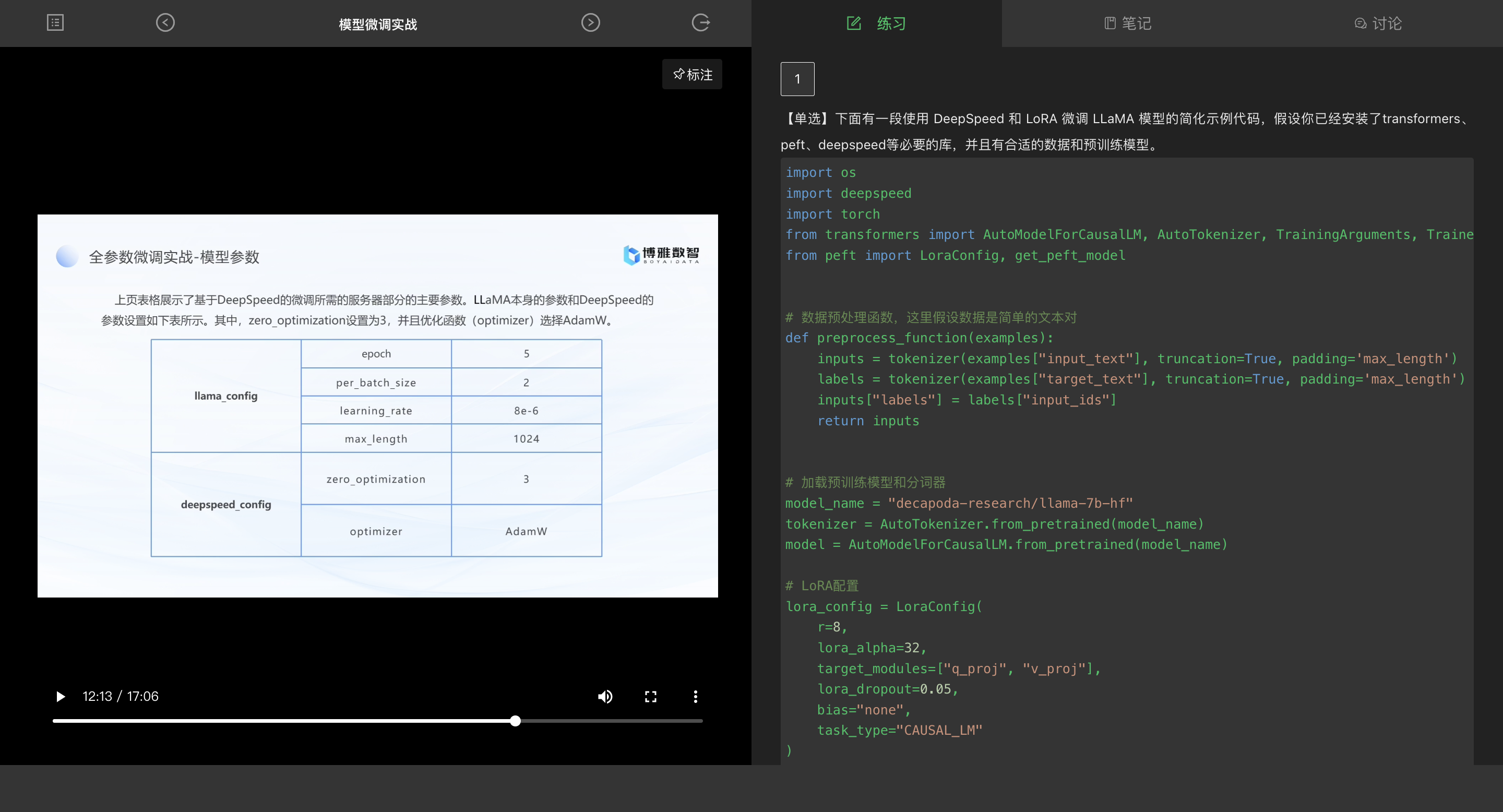Click the task_type="CAUSAL_LM" code line
Screen dimensions: 1503x812
tap(900, 731)
